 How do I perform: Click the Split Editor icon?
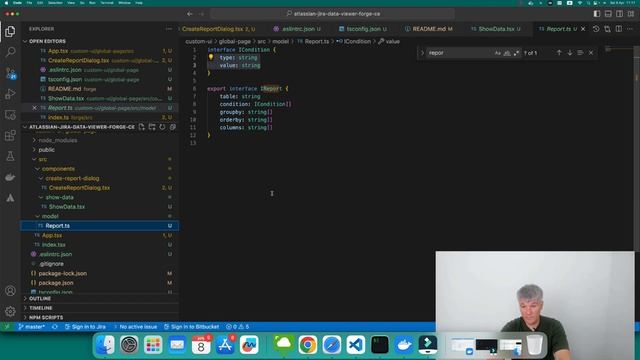tap(619, 29)
